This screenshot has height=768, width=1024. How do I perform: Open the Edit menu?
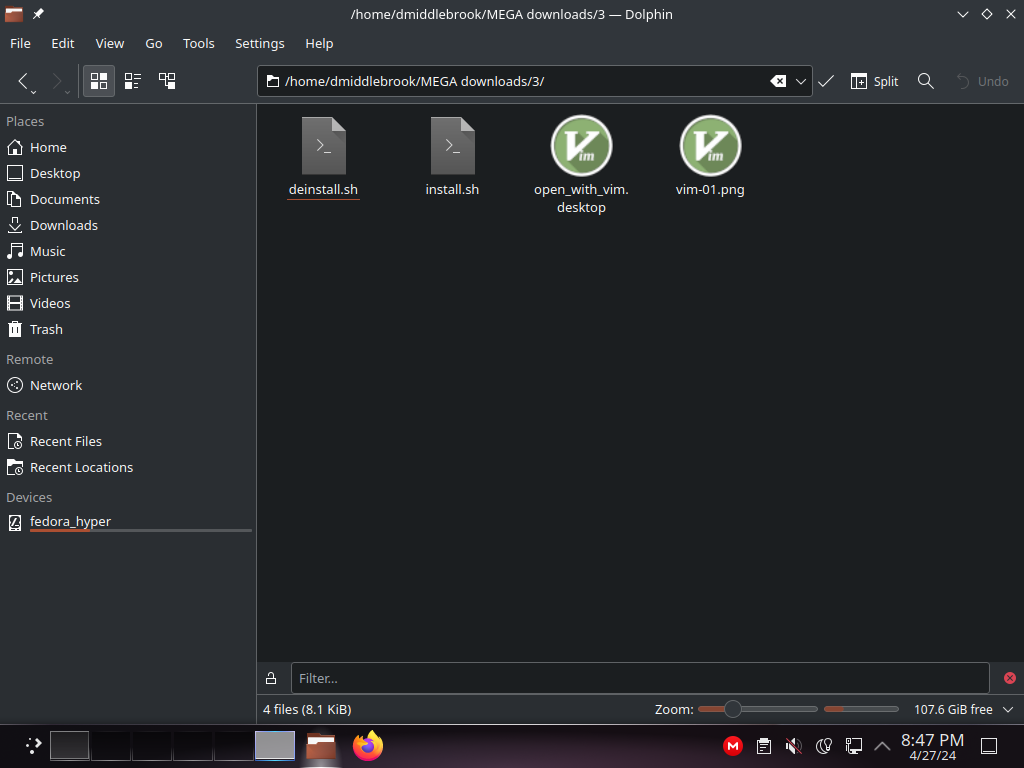pyautogui.click(x=63, y=43)
